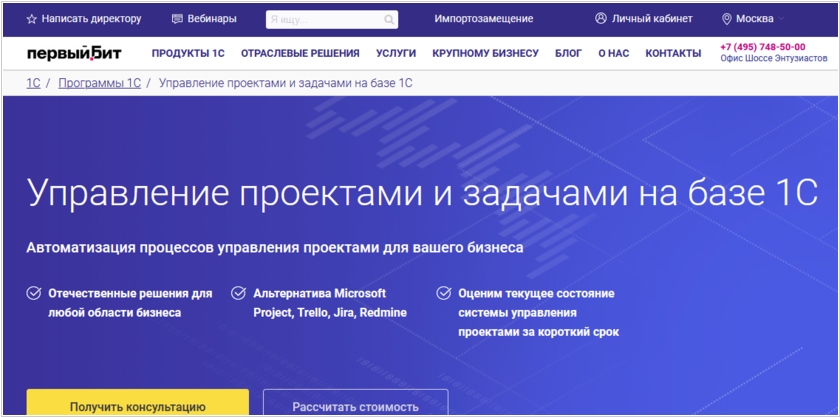
Task: Click the 1С breadcrumb link
Action: (33, 83)
